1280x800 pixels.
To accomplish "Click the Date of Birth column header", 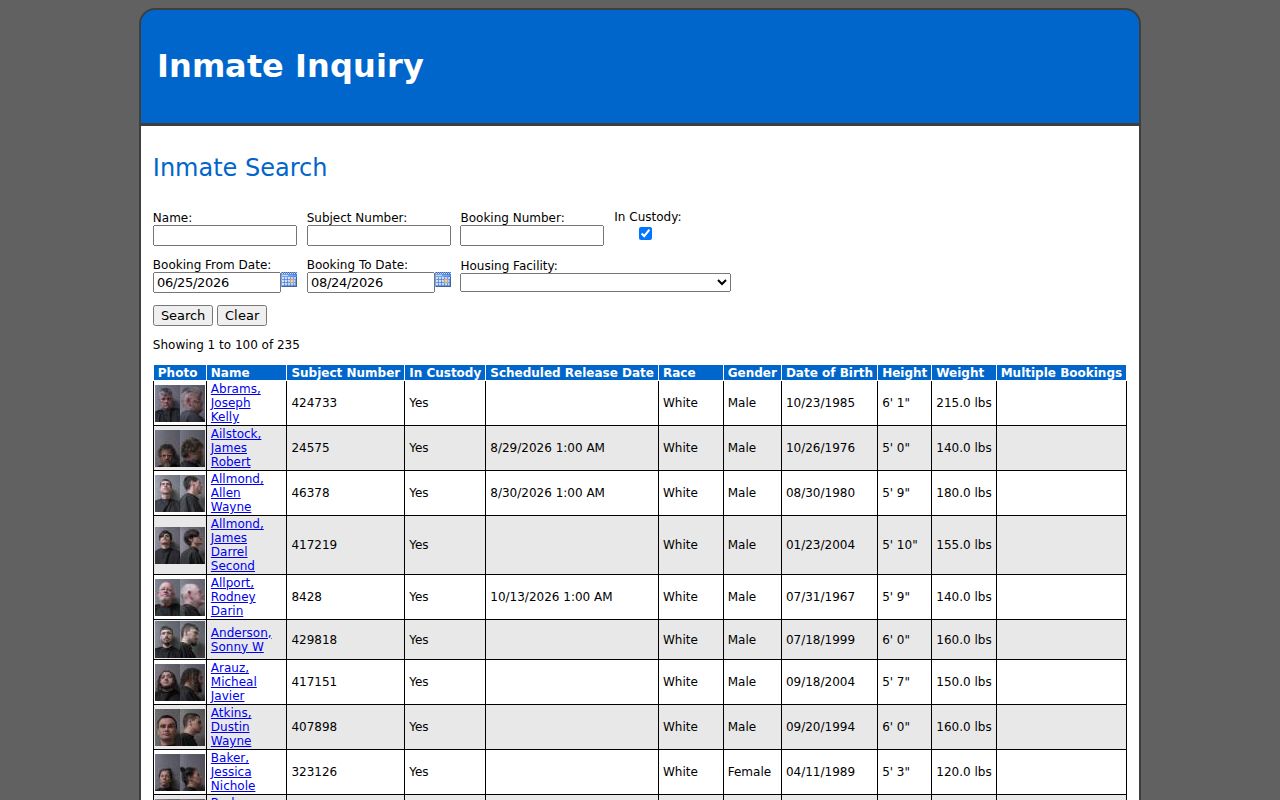I will [x=830, y=373].
